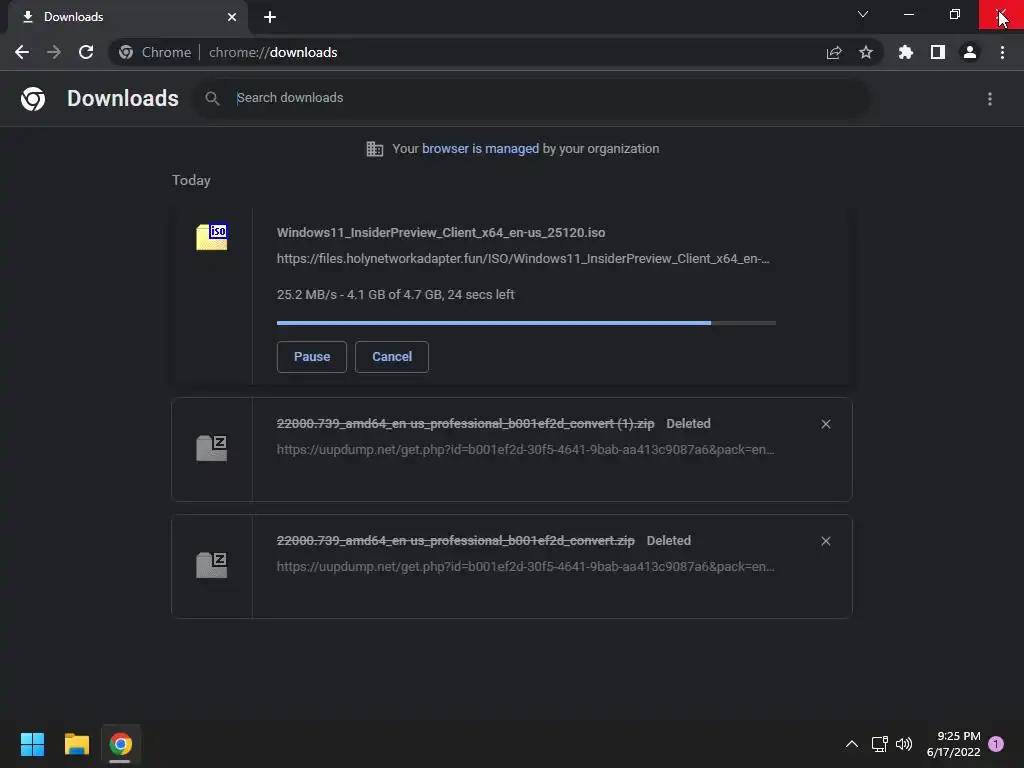Toggle the side panel icon
Screen dimensions: 1024x768
pyautogui.click(x=938, y=52)
